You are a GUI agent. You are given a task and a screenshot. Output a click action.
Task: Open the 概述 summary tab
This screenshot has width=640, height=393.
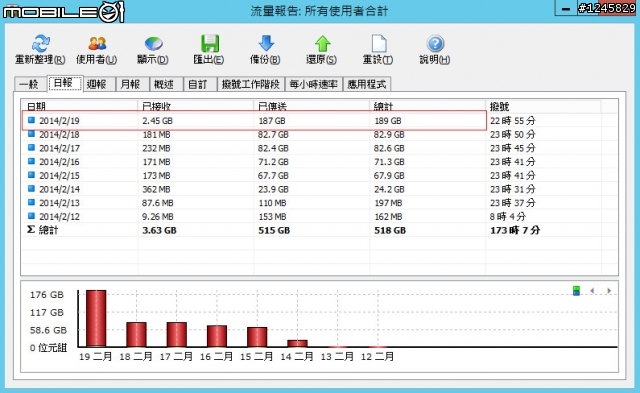tap(165, 84)
